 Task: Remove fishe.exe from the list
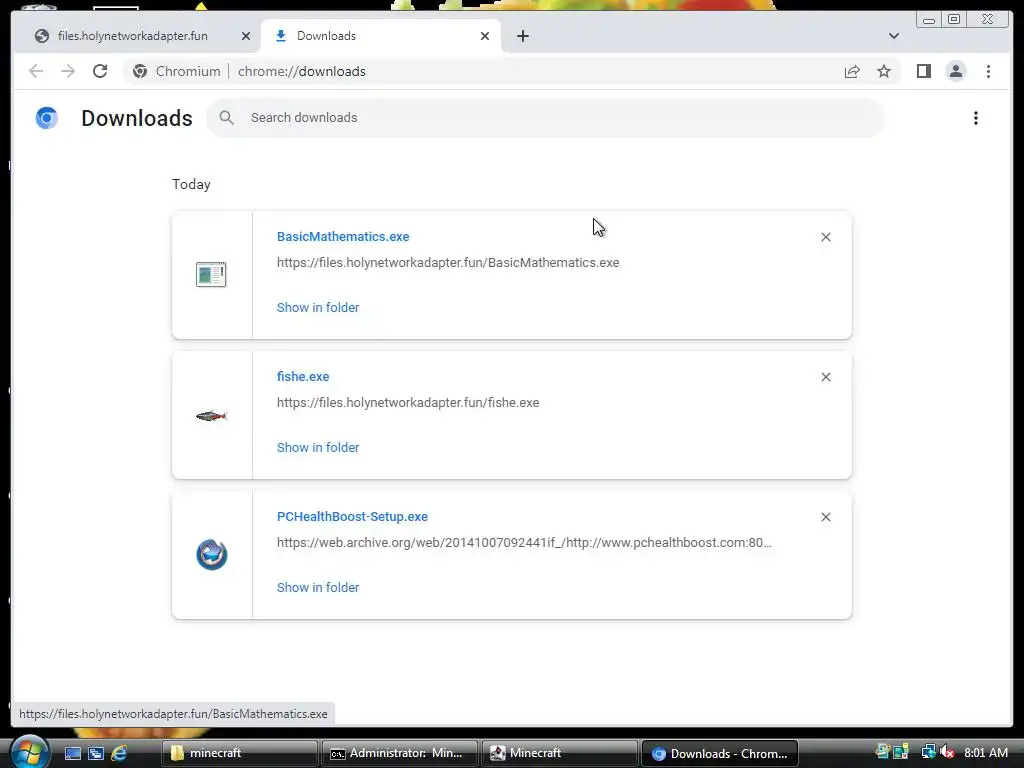[x=825, y=377]
